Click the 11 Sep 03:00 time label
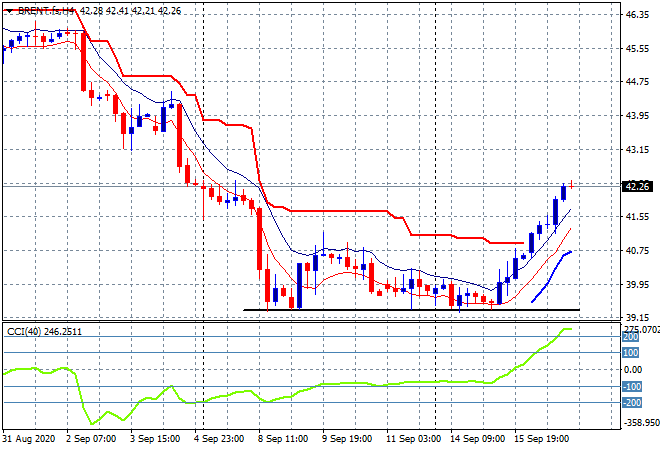 (x=413, y=439)
